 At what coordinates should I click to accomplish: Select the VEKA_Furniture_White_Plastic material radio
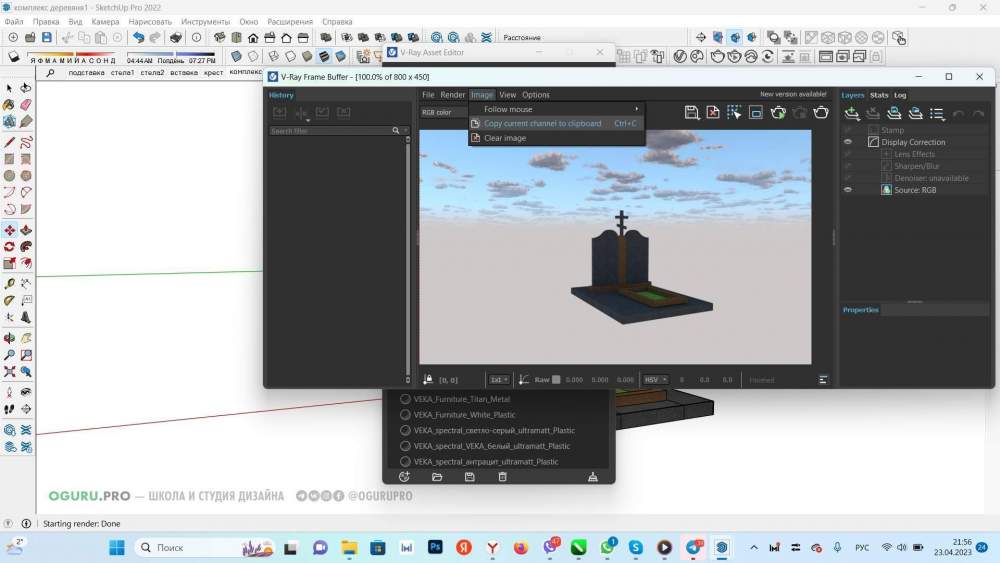pyautogui.click(x=405, y=415)
